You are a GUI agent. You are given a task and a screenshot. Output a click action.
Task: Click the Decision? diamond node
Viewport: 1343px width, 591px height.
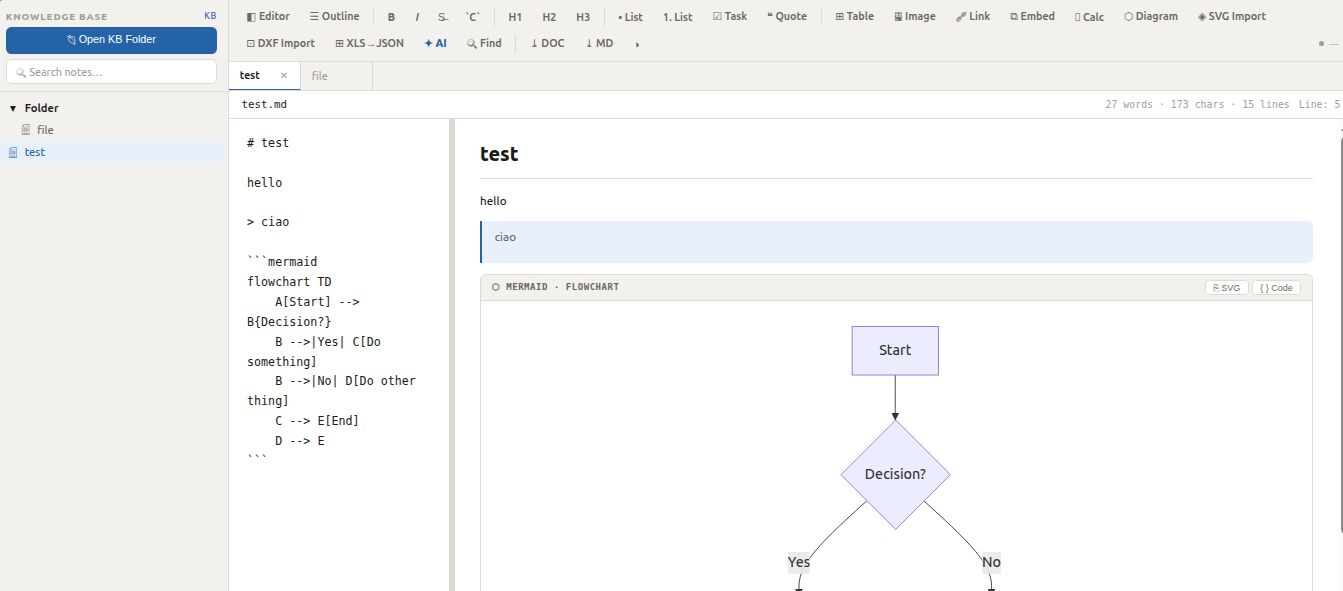895,474
